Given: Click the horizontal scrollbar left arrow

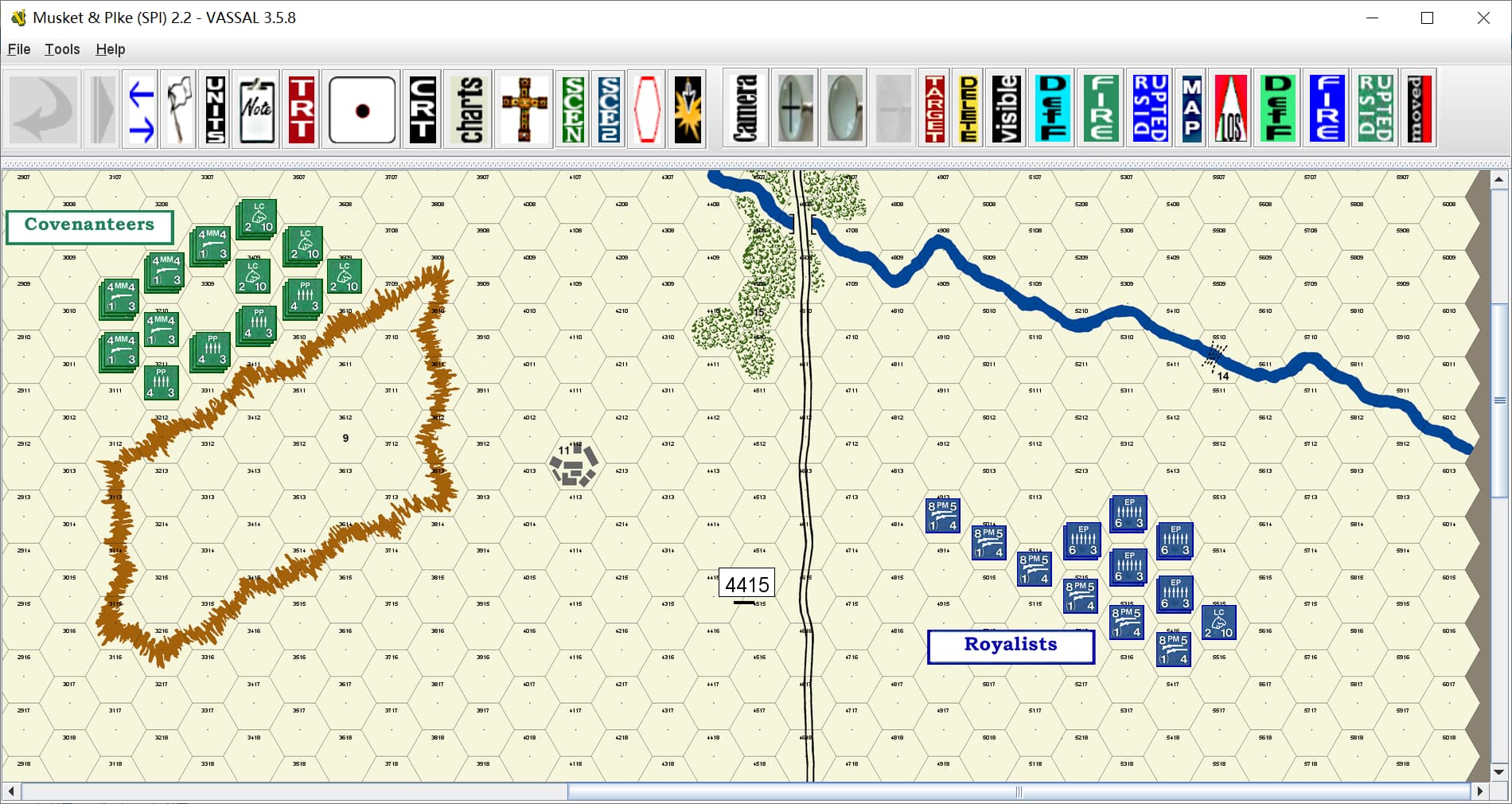Looking at the screenshot, I should click(x=11, y=791).
